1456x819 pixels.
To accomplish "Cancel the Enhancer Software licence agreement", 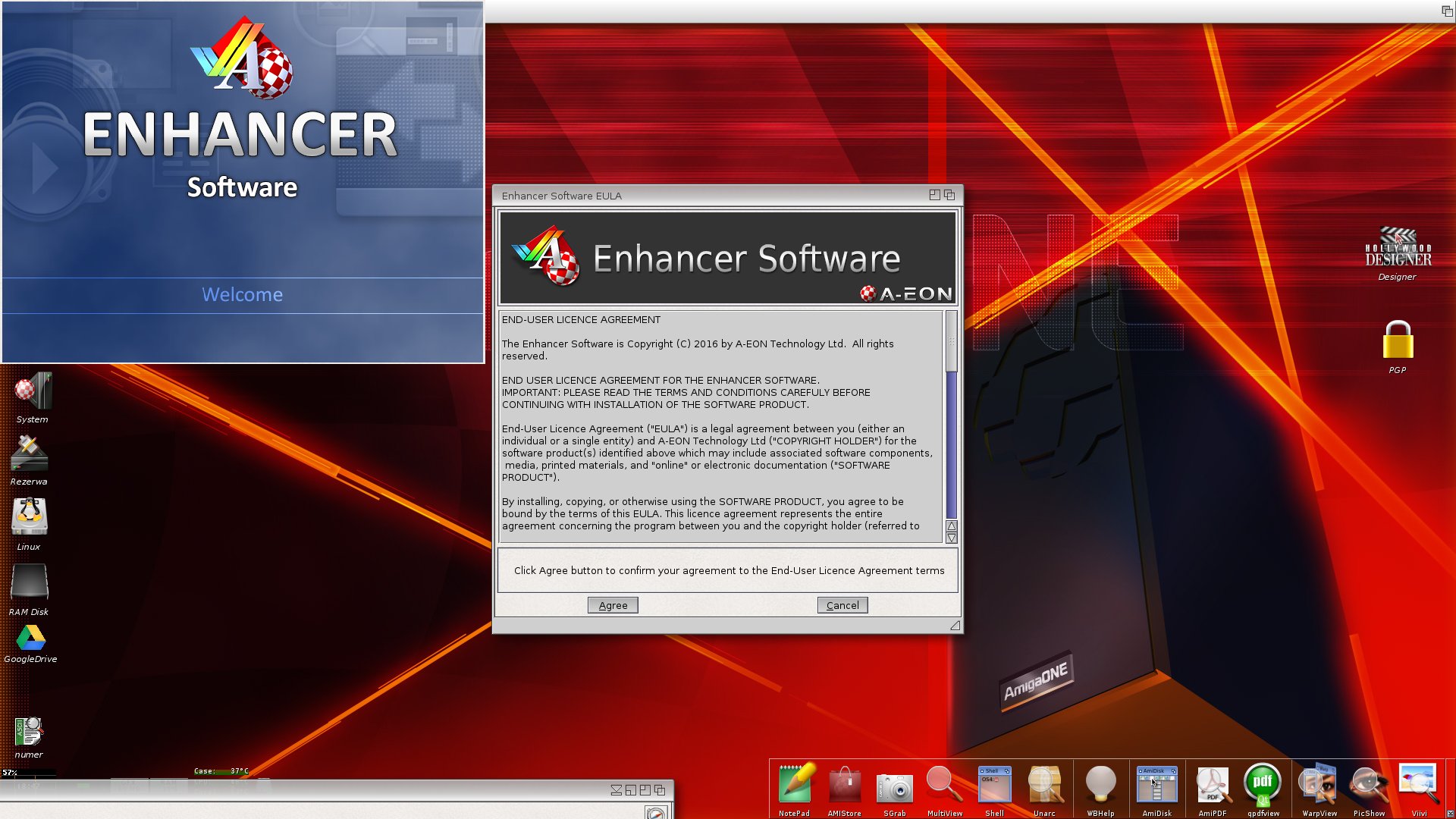I will pyautogui.click(x=843, y=605).
